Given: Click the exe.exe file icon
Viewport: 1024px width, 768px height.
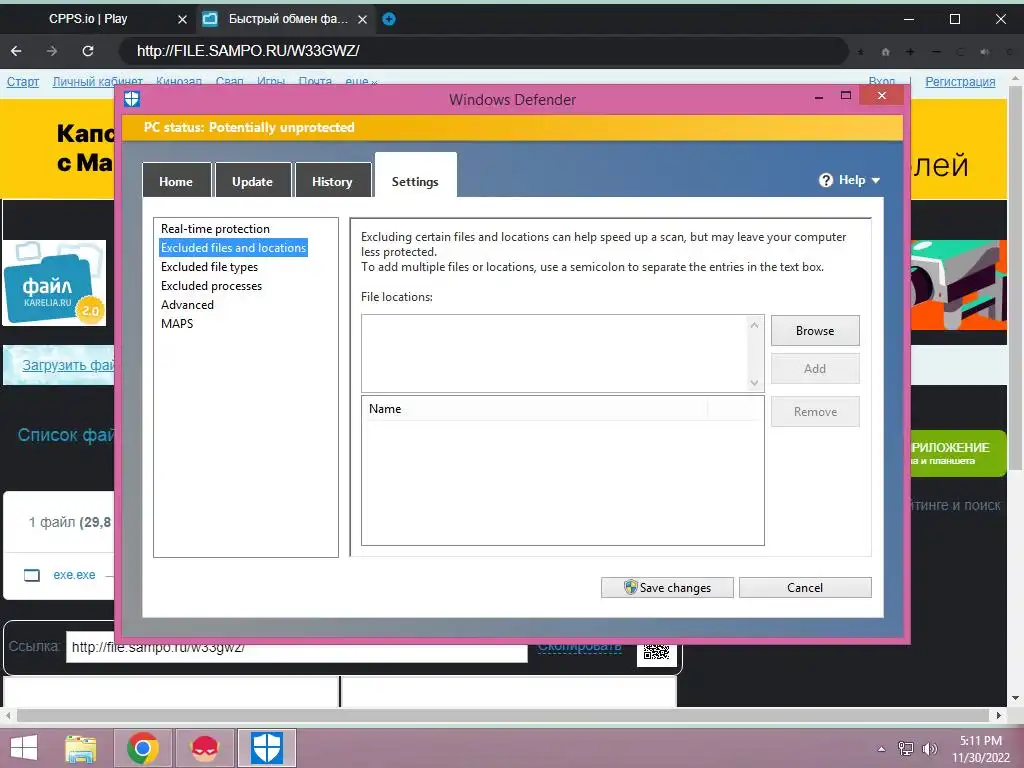Looking at the screenshot, I should click(x=31, y=575).
